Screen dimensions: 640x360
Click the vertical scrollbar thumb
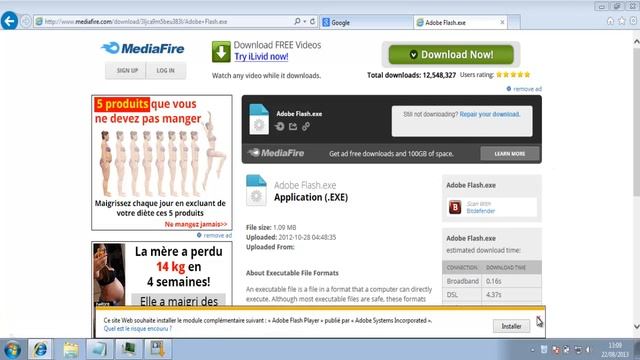636,122
